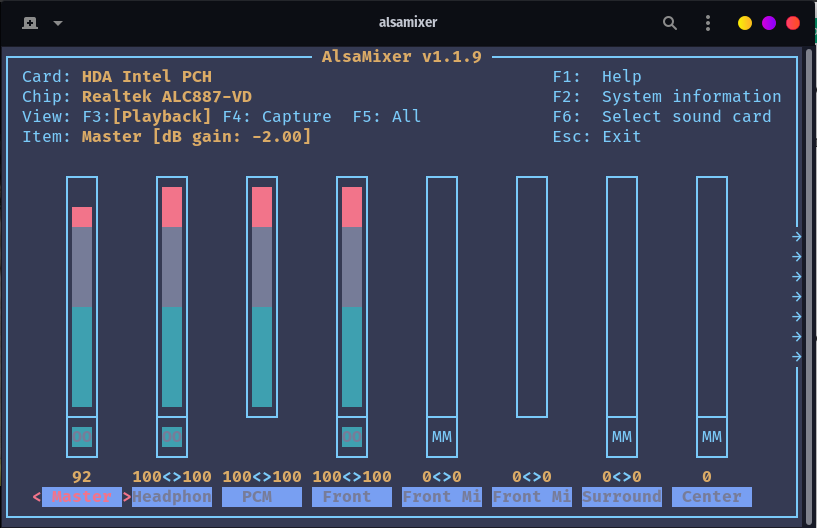Screen dimensions: 817x528
Task: Switch to F3 Playback view
Action: point(147,116)
